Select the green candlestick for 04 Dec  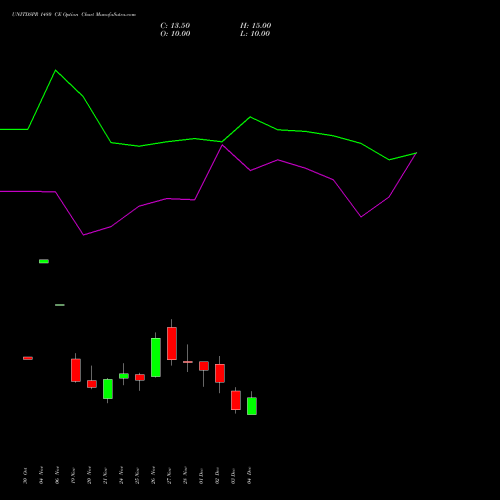click(x=252, y=406)
